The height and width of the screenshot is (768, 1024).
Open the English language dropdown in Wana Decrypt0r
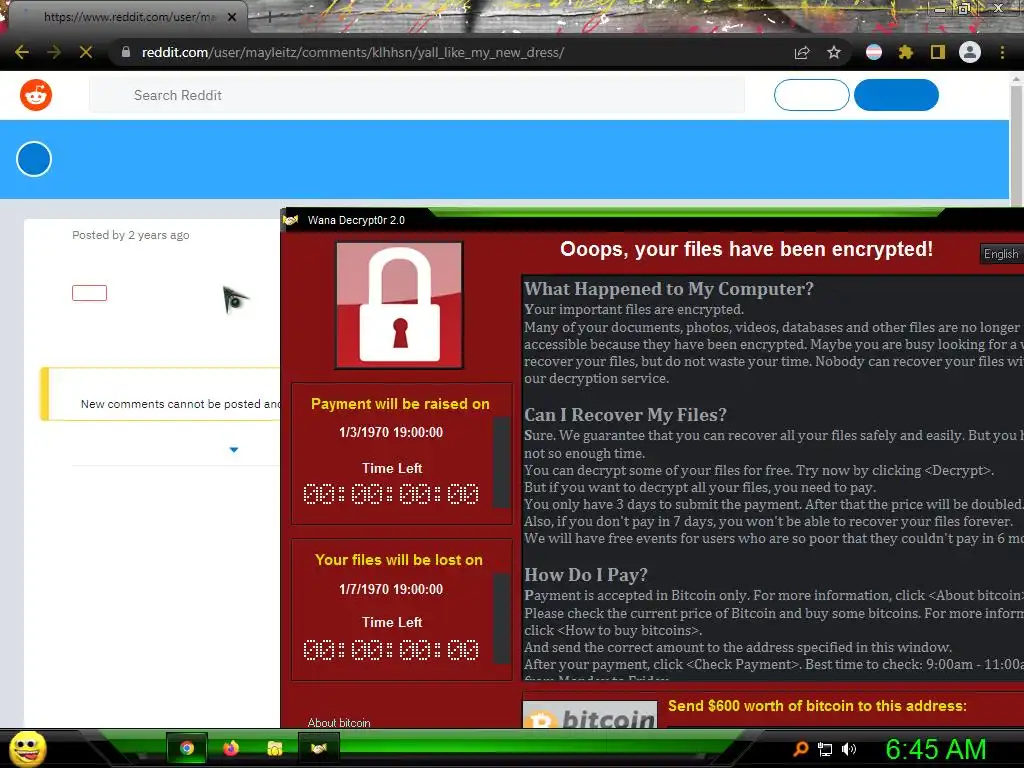point(1002,254)
